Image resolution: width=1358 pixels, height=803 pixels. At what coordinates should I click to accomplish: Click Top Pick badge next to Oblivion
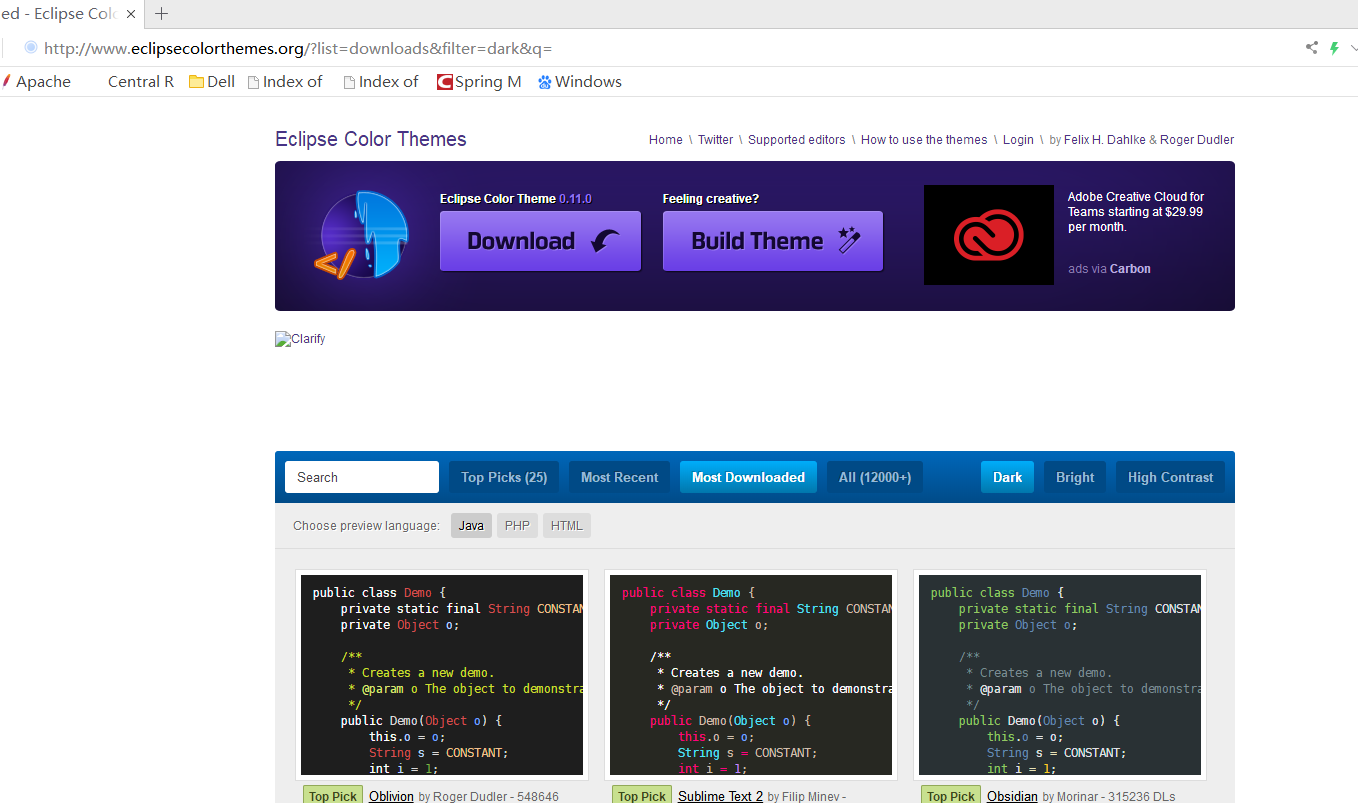pyautogui.click(x=333, y=795)
